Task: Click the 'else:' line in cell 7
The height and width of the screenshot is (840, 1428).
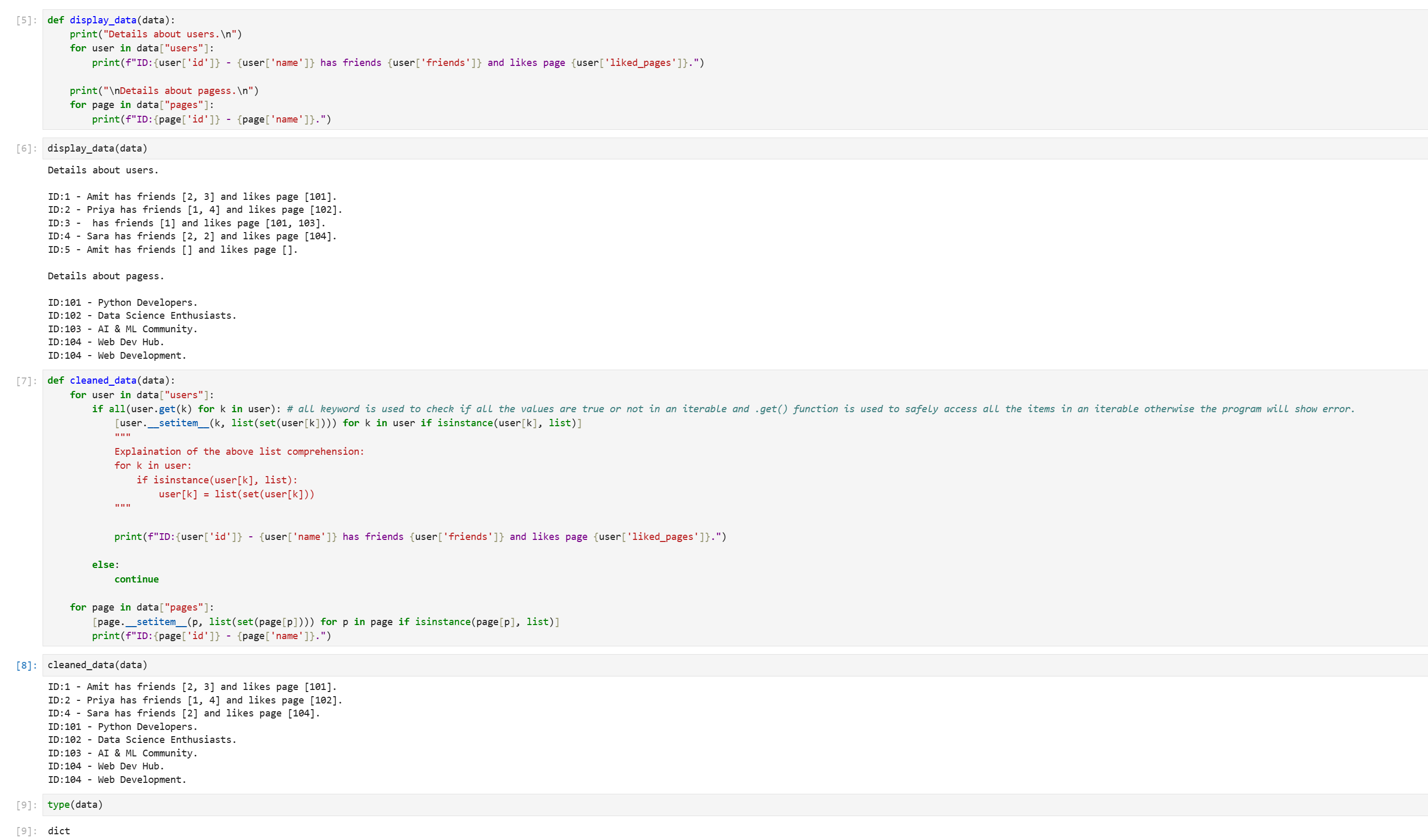Action: click(105, 565)
